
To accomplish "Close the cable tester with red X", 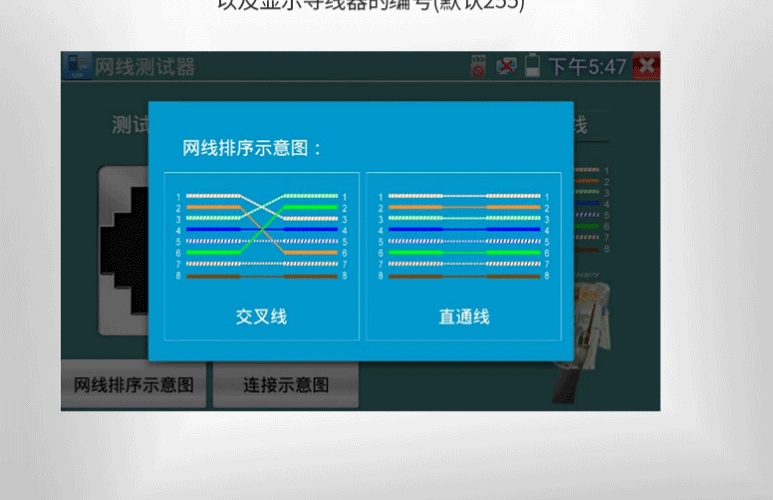I will pyautogui.click(x=646, y=67).
